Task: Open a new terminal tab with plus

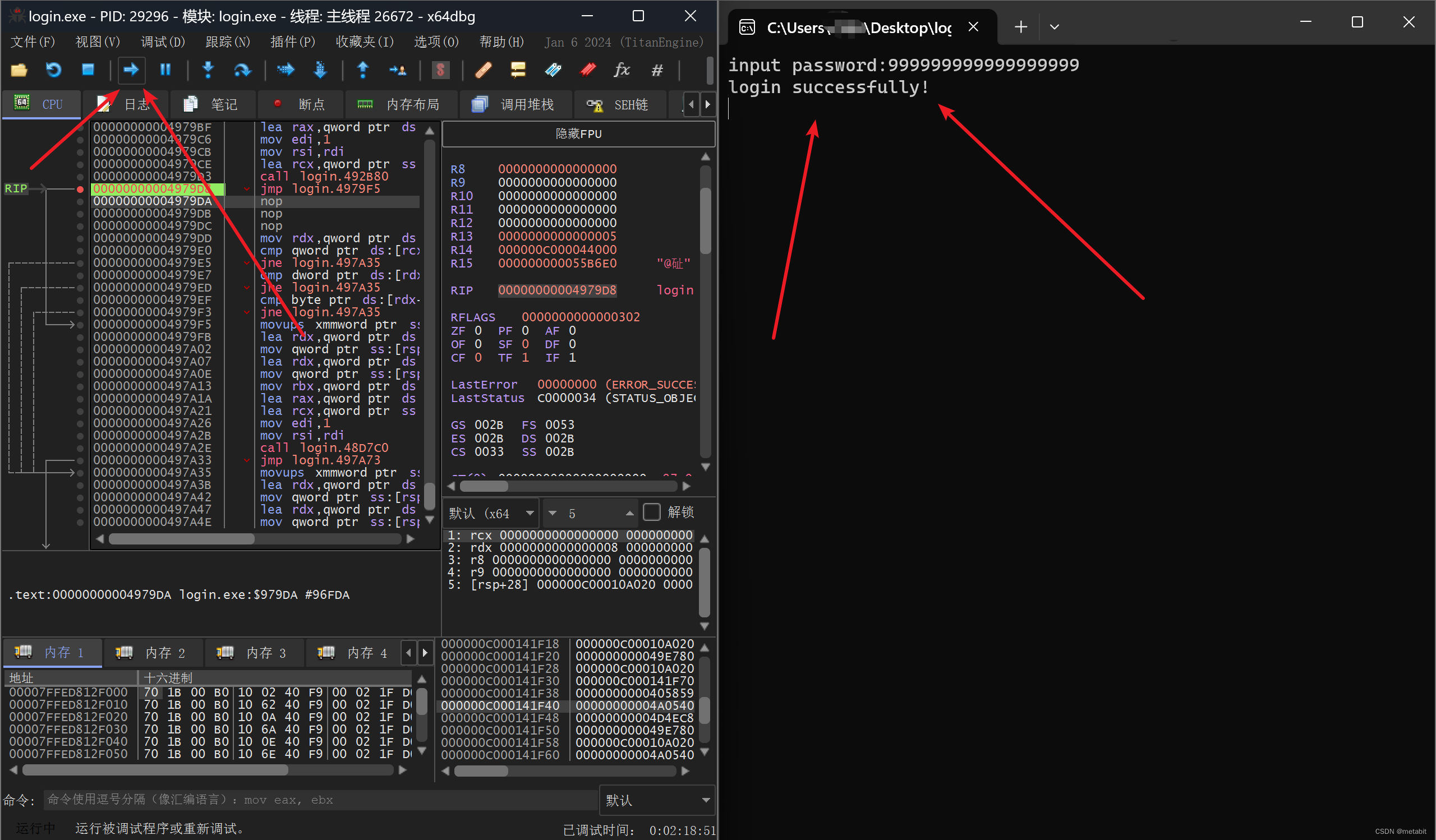Action: [1021, 27]
